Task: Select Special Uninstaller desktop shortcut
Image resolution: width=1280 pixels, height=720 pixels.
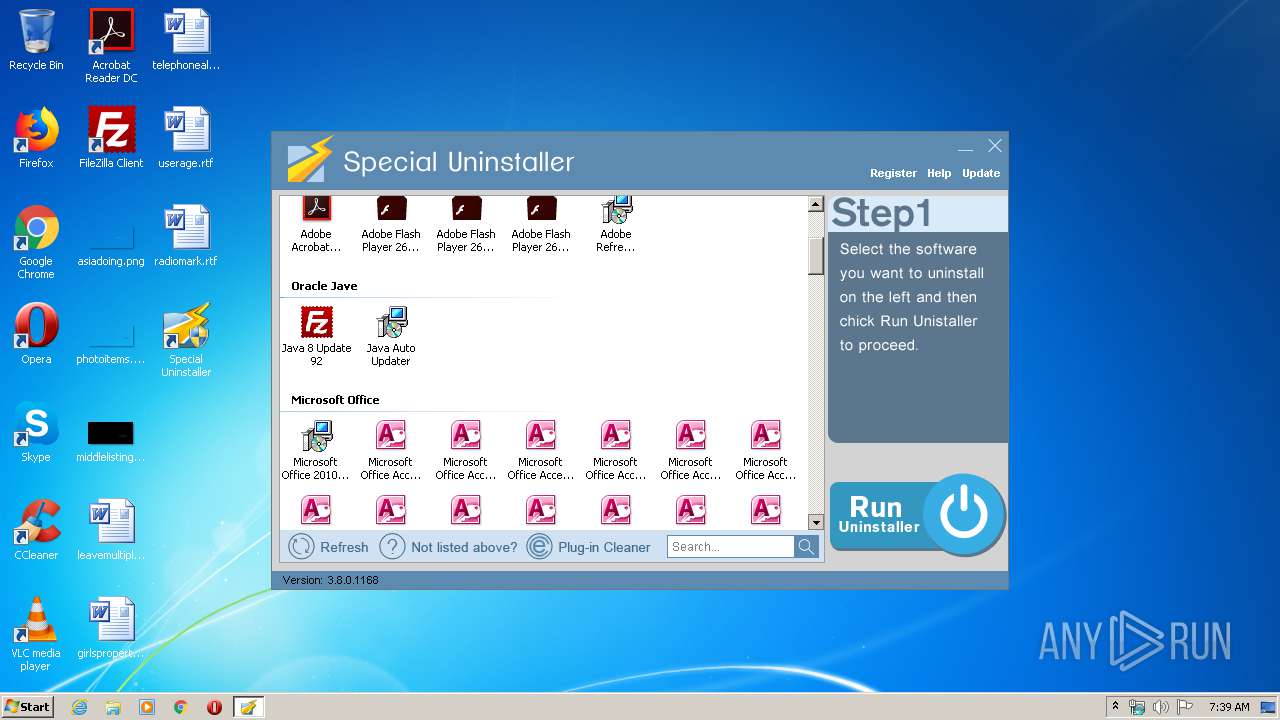Action: pos(186,340)
